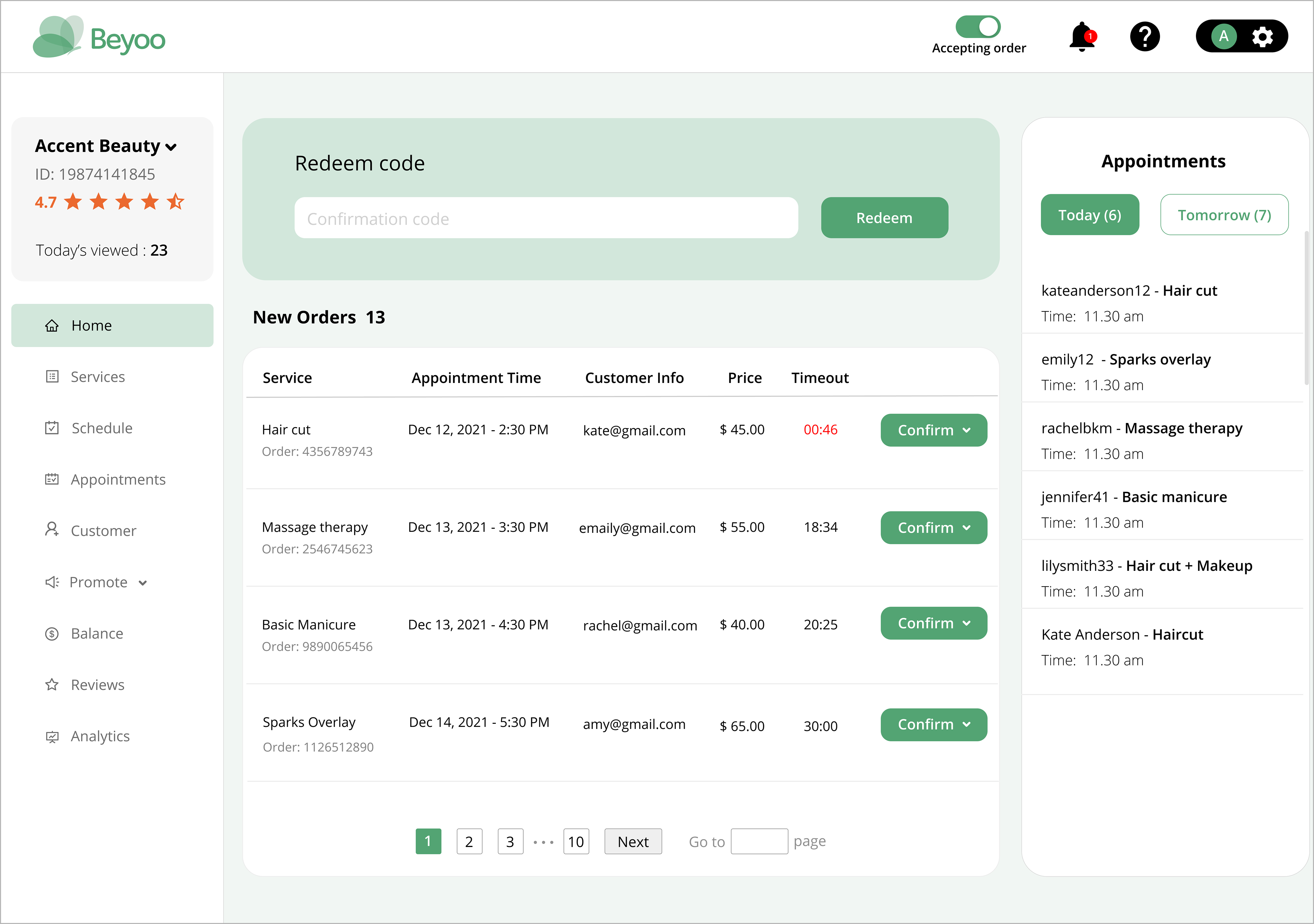Open Confirm dropdown arrow for Basic Manicure order
Image resolution: width=1314 pixels, height=924 pixels.
(x=967, y=624)
